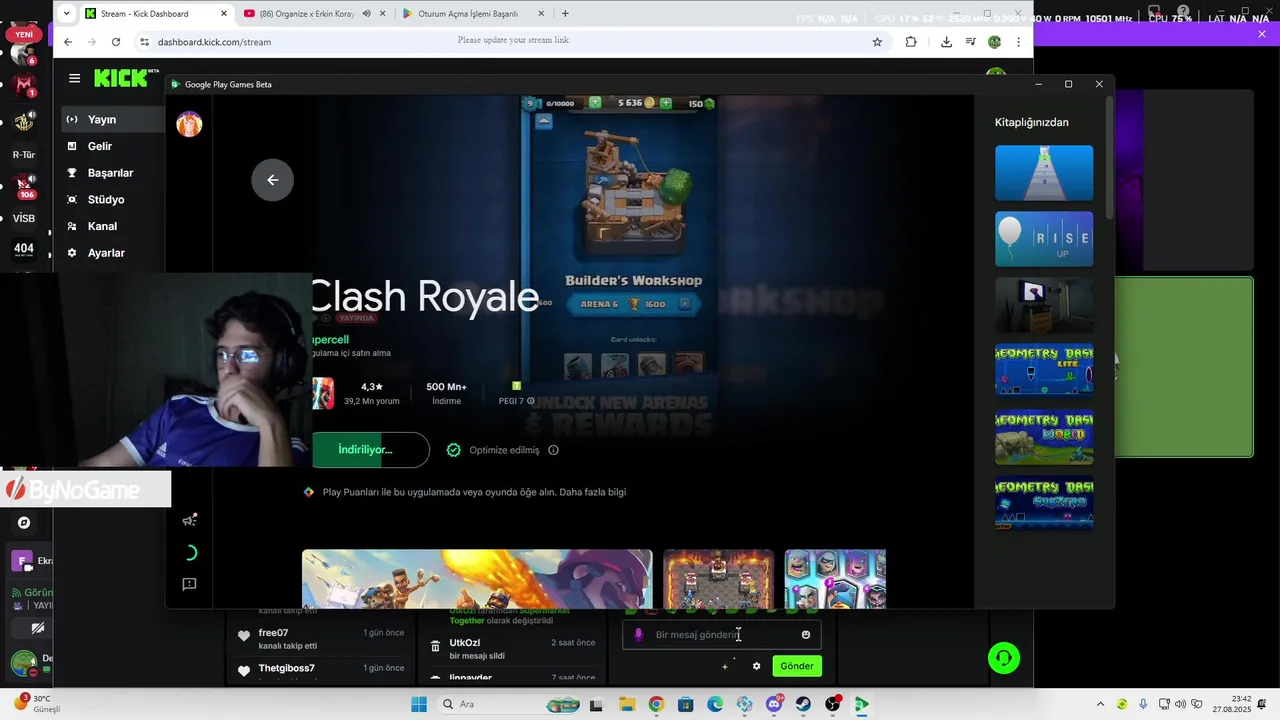This screenshot has height=720, width=1280.
Task: Open Geometry Dash SubZero library thumbnail
Action: [1044, 502]
